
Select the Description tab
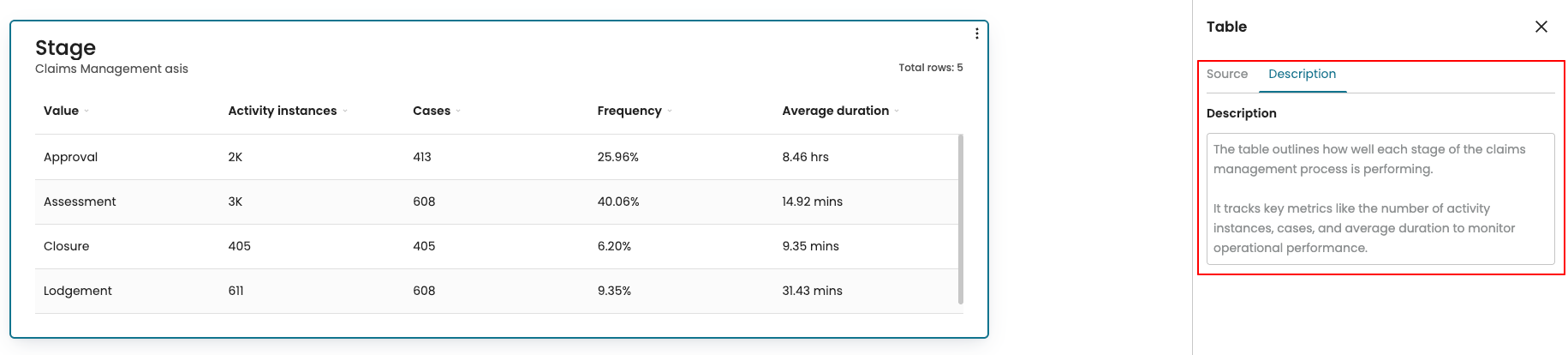[1302, 74]
